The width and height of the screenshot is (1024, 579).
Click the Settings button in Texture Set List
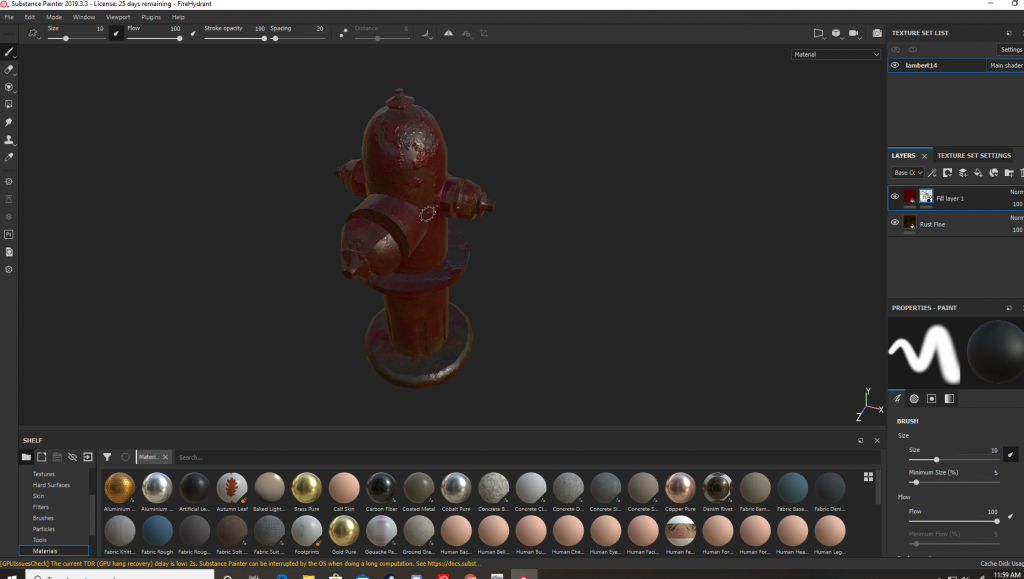click(1011, 50)
